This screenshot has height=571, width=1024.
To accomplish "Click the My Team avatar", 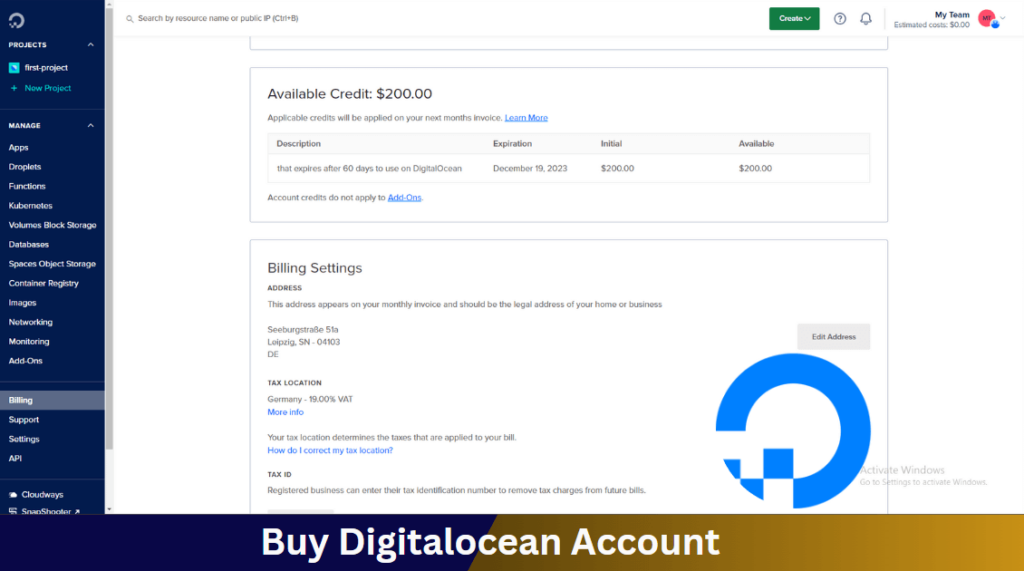I will 987,19.
